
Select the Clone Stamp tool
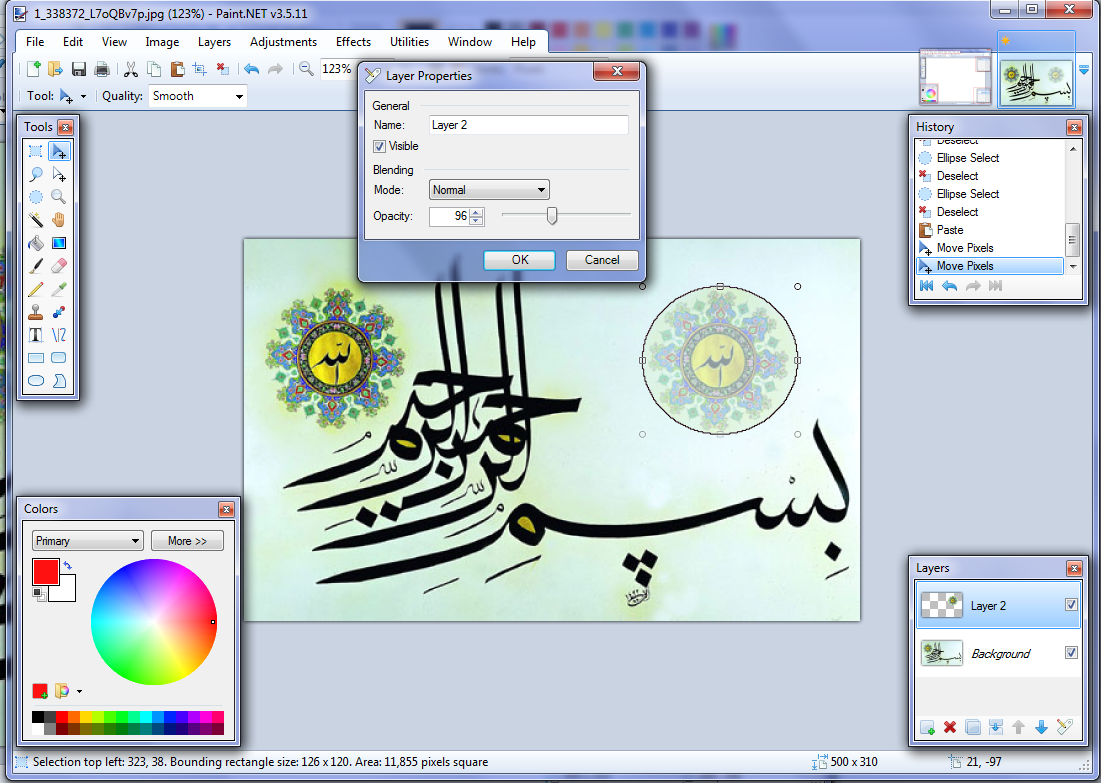tap(36, 312)
